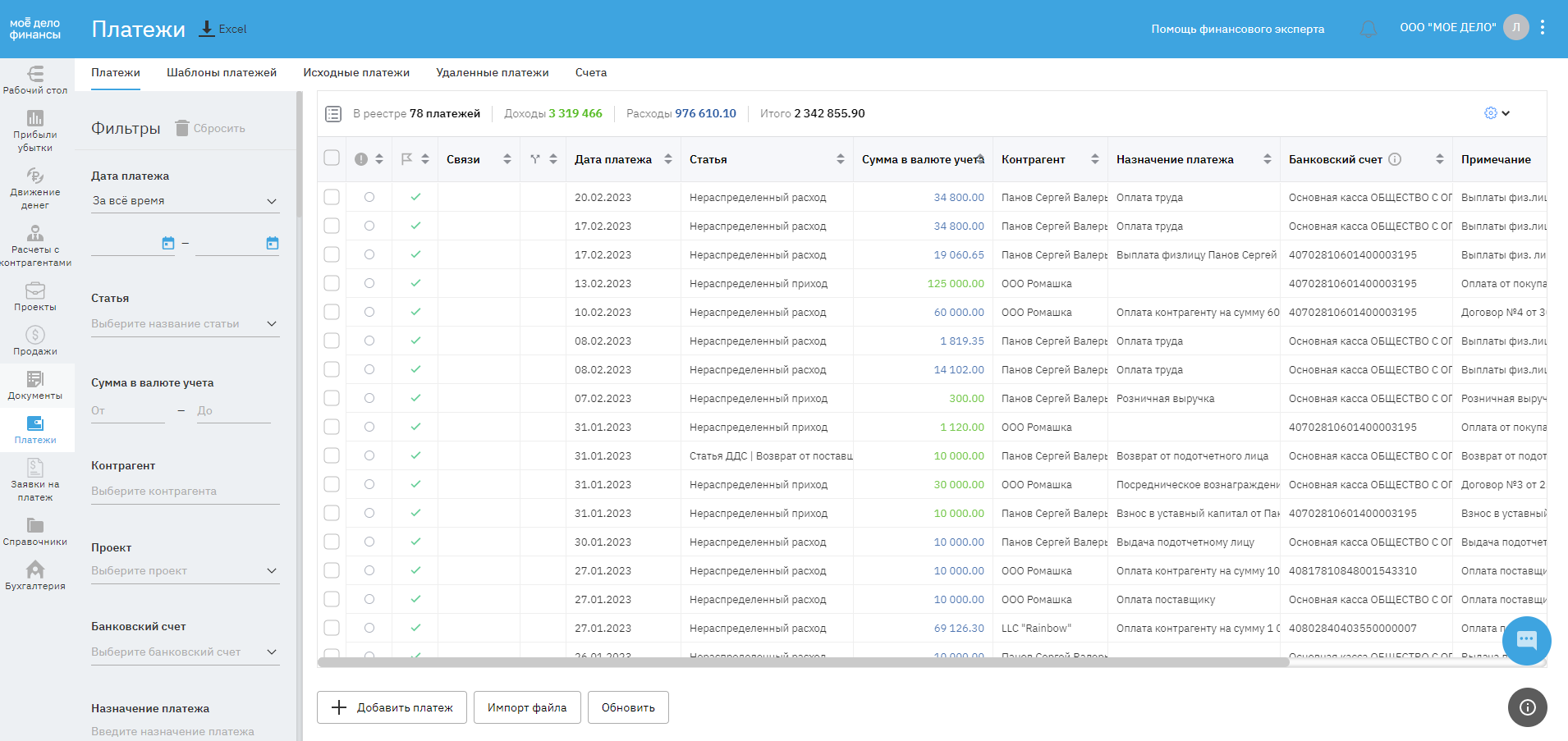1568x741 pixels.
Task: Check the row dated 20.02.2023
Action: coord(332,197)
